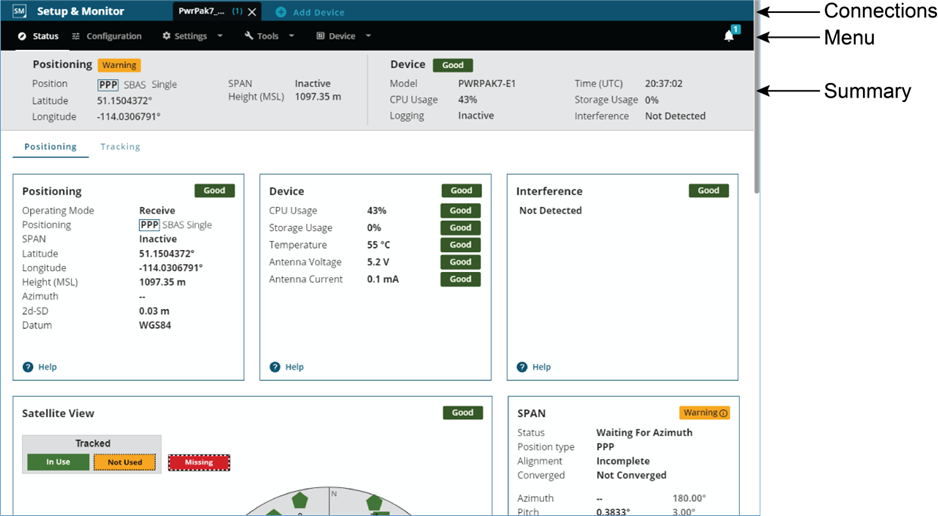Click the Settings gear icon
938x516 pixels.
[x=166, y=36]
